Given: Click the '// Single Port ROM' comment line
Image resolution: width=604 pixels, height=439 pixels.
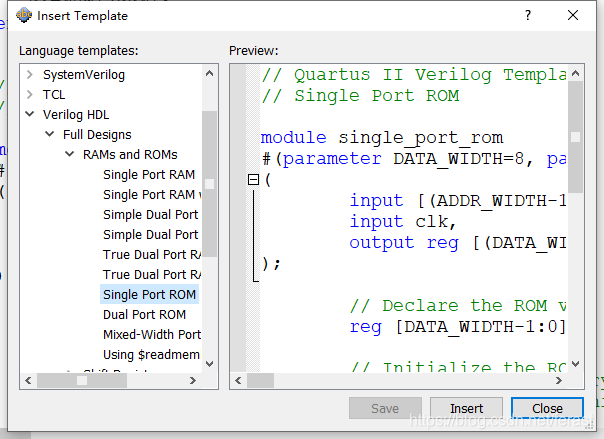Looking at the screenshot, I should coord(361,96).
